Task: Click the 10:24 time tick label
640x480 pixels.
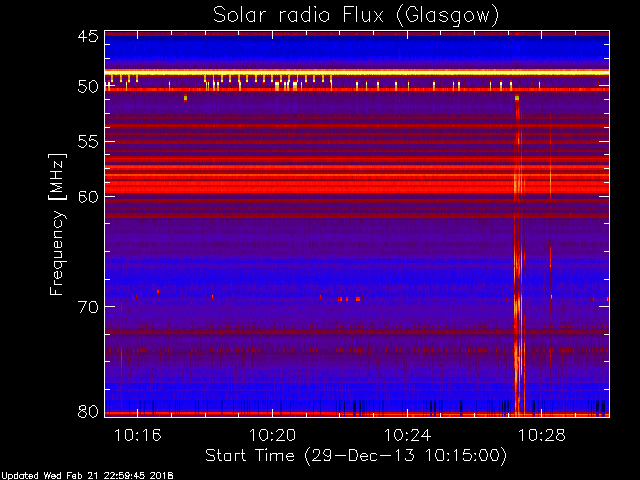Action: click(407, 435)
